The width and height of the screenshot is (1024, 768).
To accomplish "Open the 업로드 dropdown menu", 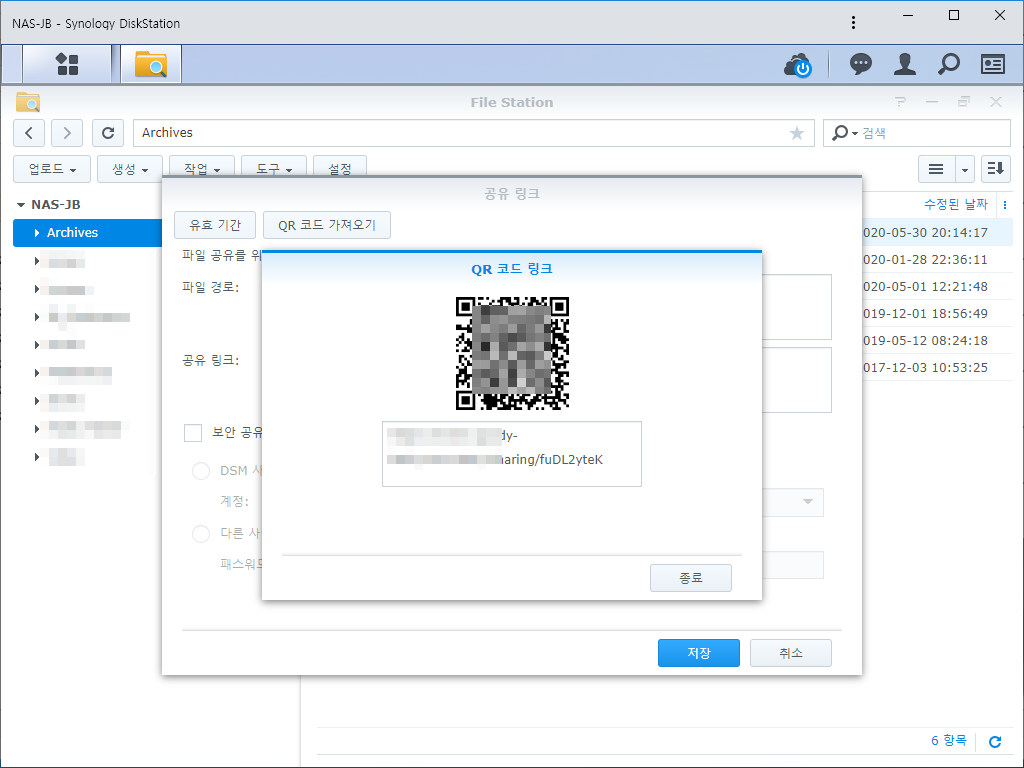I will [x=52, y=169].
